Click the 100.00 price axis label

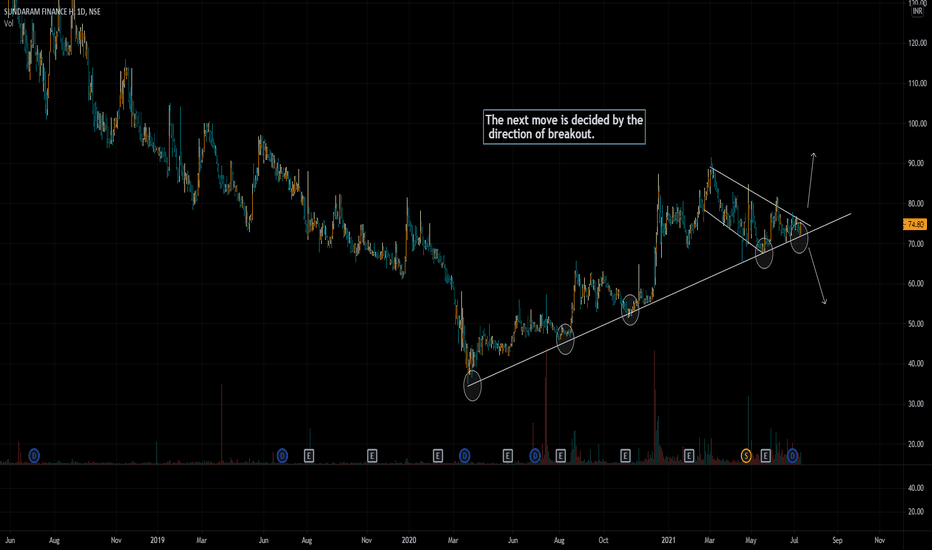click(x=917, y=124)
